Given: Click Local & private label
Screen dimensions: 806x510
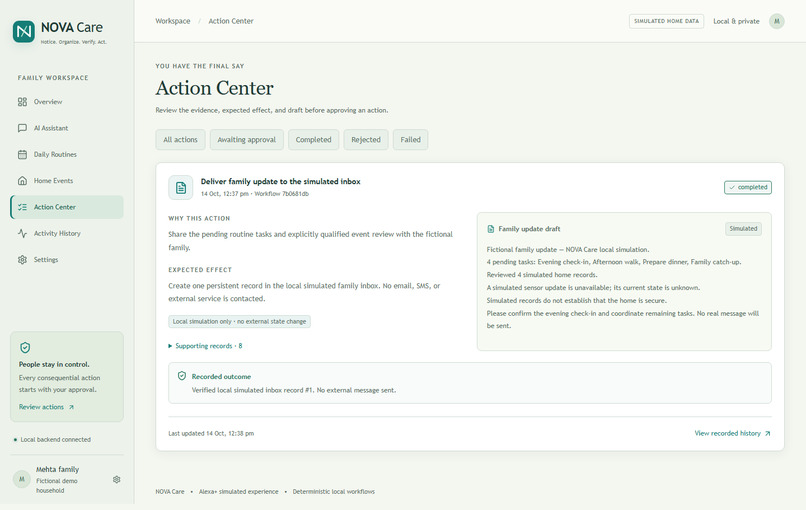Looking at the screenshot, I should (736, 21).
